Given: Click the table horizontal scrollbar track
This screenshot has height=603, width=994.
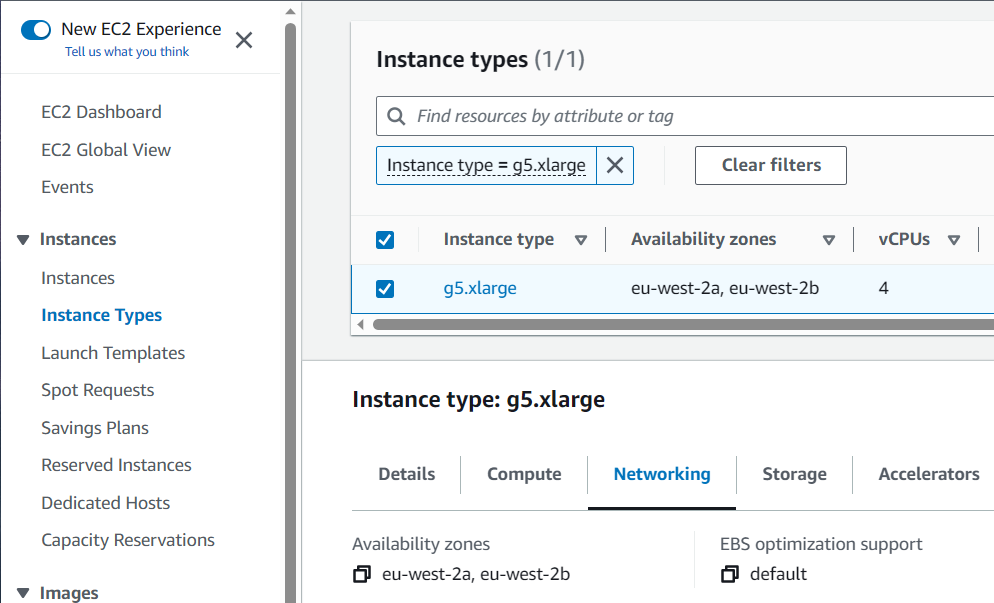Looking at the screenshot, I should click(683, 325).
